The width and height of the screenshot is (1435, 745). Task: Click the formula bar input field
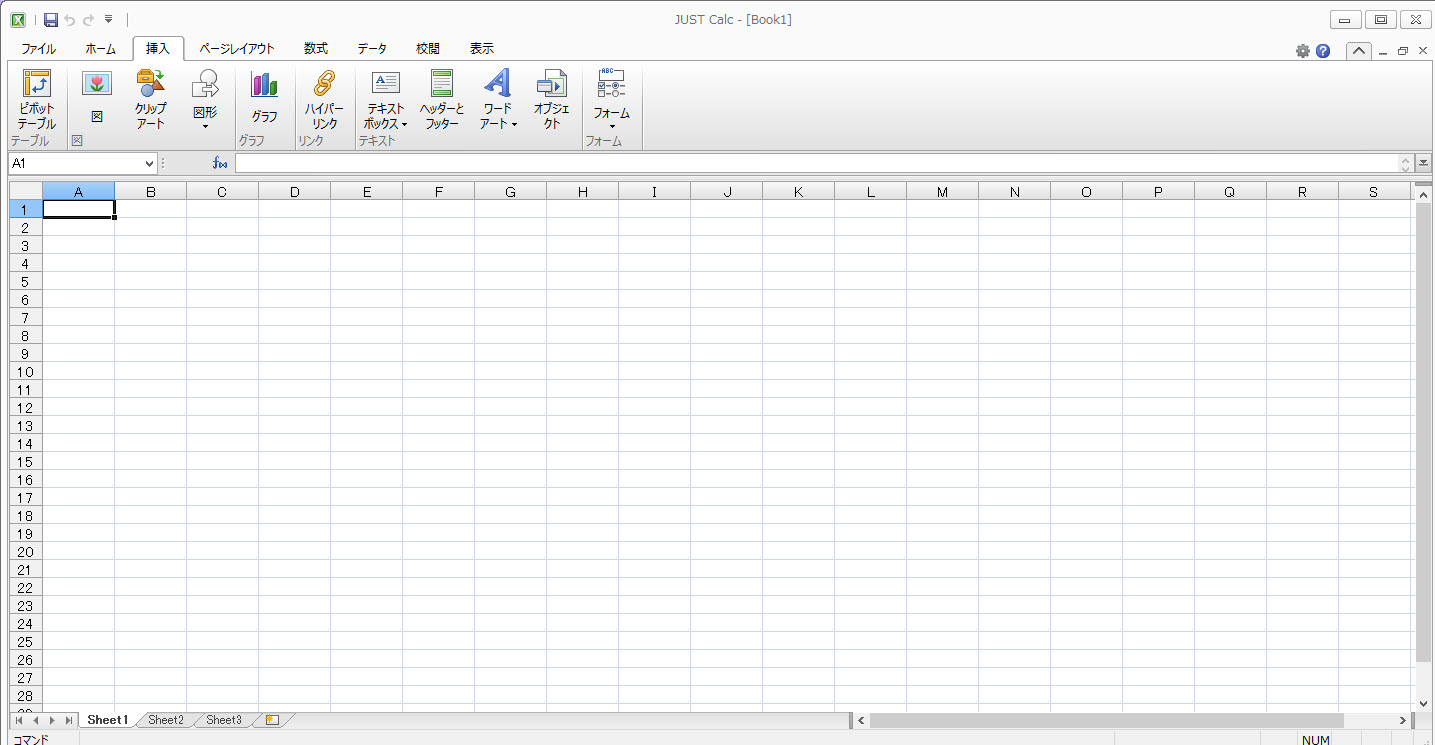click(x=816, y=163)
